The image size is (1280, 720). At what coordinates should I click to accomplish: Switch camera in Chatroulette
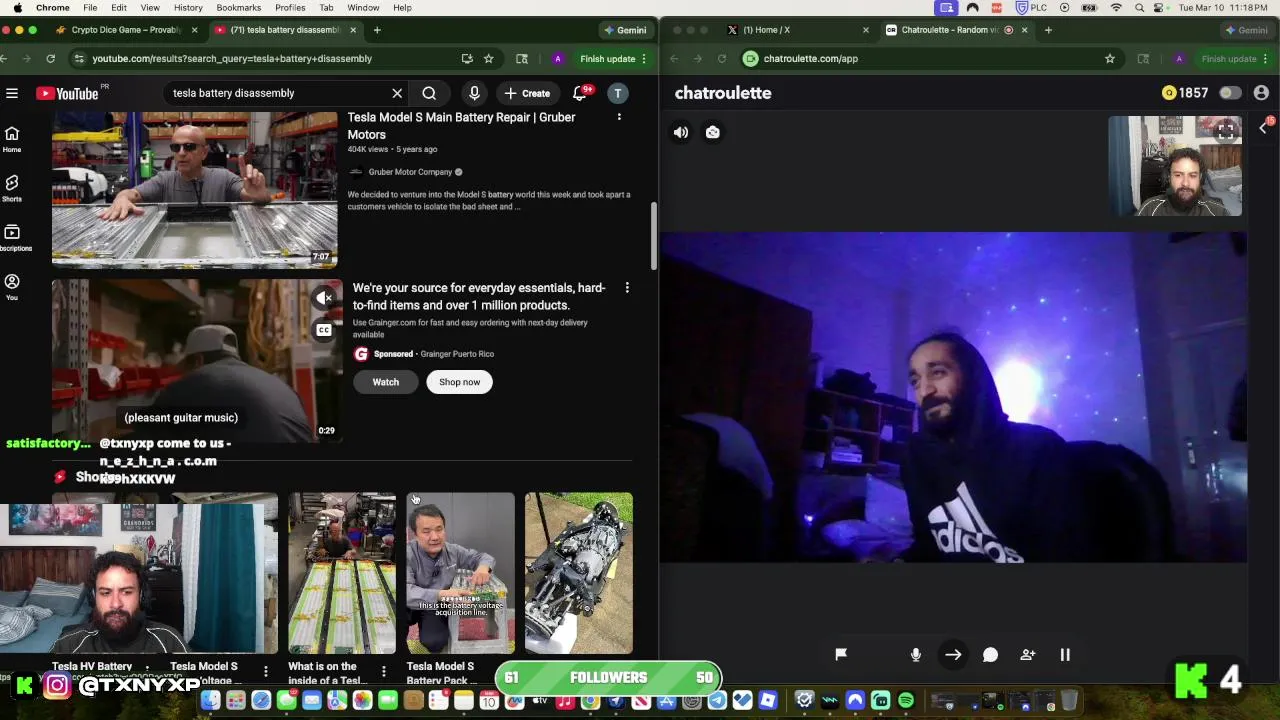coord(713,132)
